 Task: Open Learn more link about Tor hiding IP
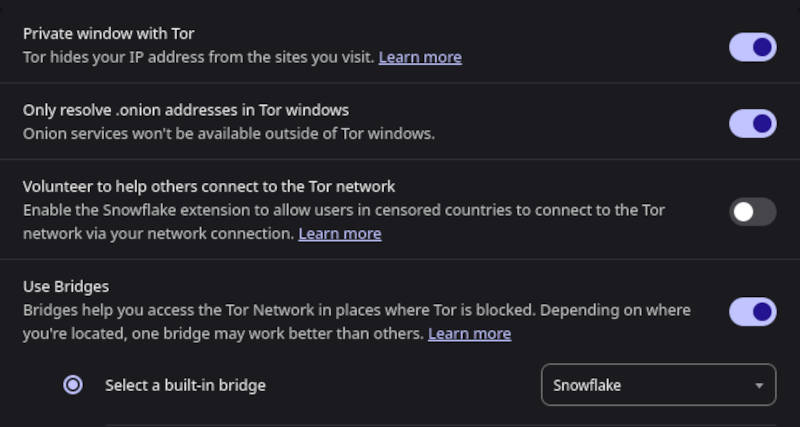point(420,57)
